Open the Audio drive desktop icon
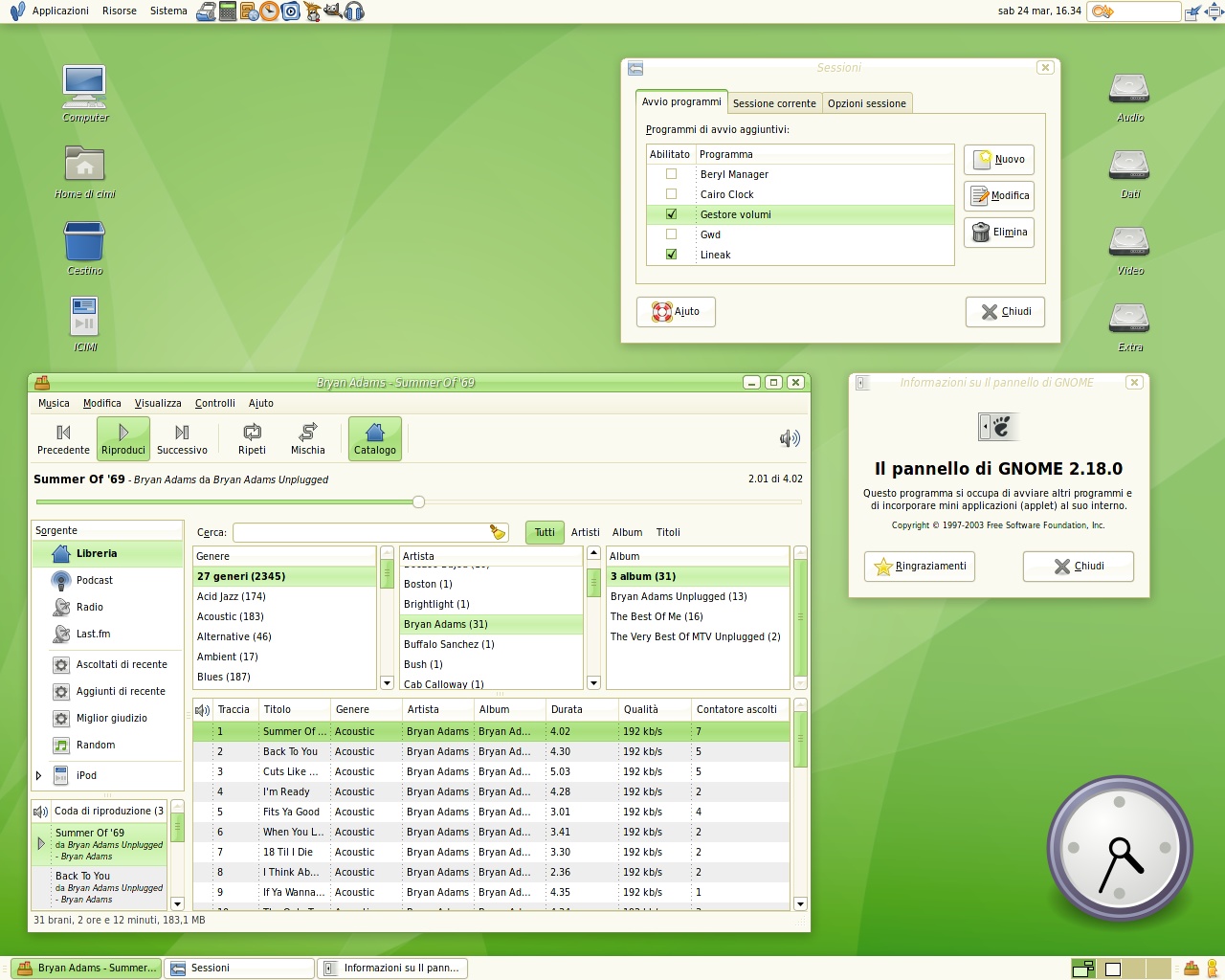 coord(1129,97)
